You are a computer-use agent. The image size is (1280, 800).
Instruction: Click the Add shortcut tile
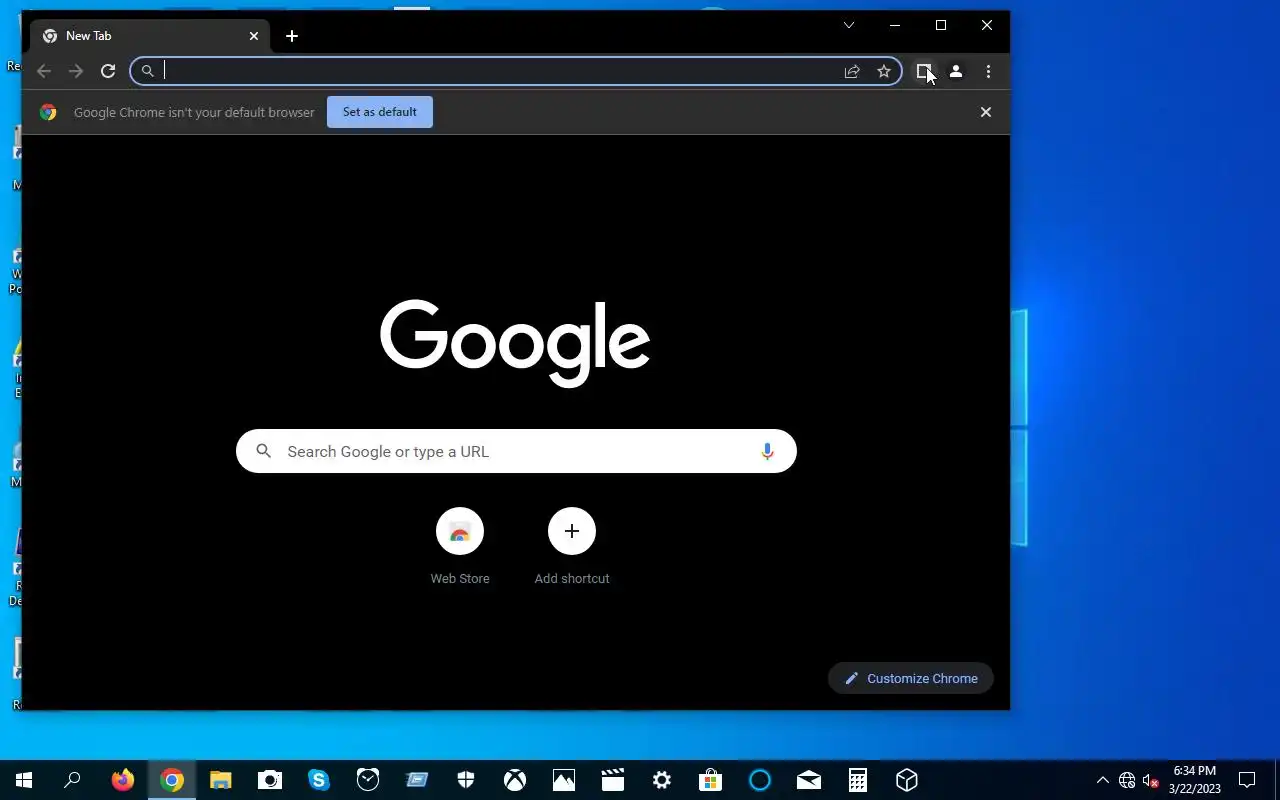(x=572, y=546)
